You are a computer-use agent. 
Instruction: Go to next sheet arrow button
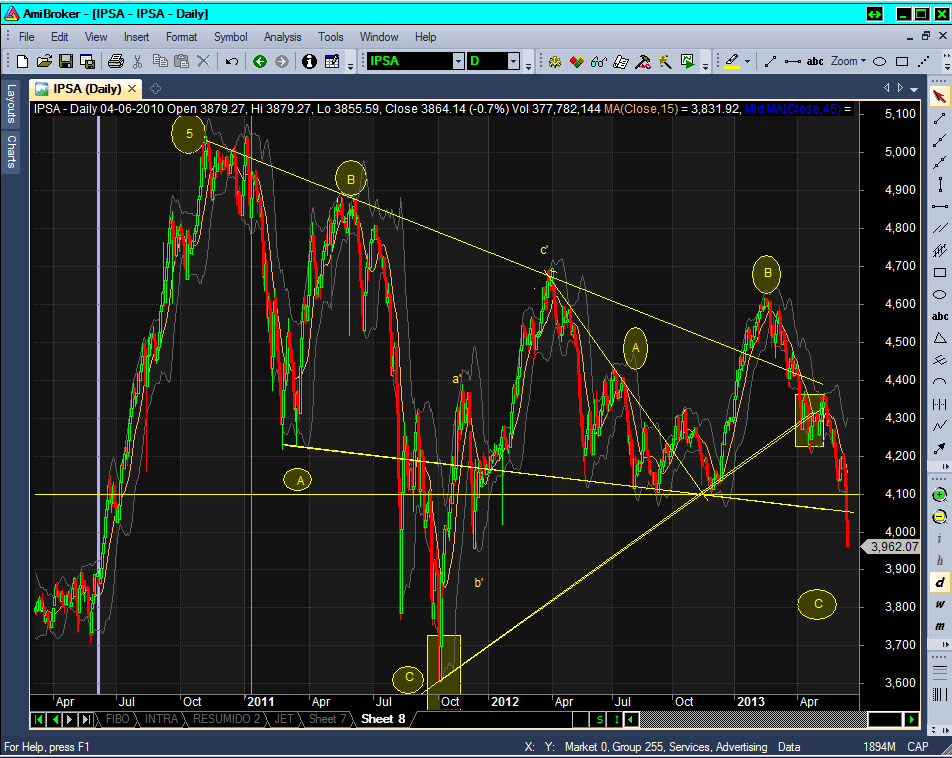69,720
